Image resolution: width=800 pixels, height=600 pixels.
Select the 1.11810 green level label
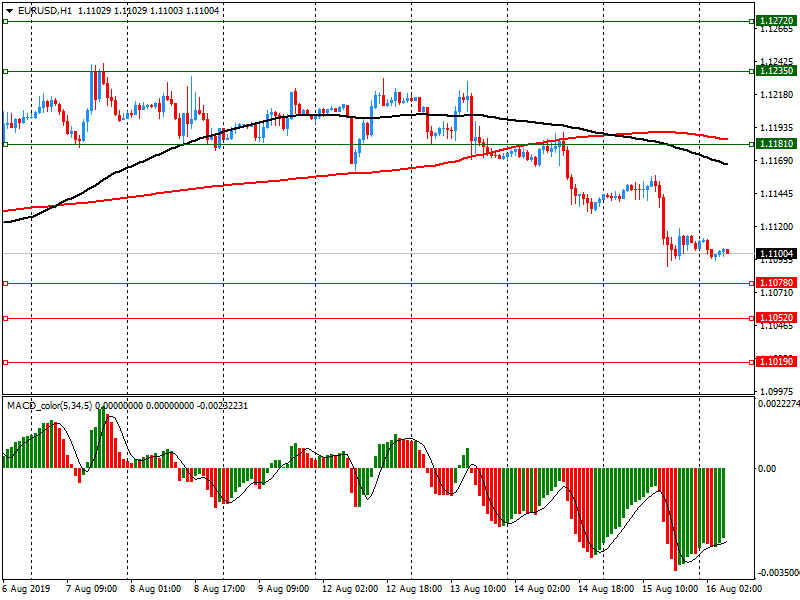point(776,144)
